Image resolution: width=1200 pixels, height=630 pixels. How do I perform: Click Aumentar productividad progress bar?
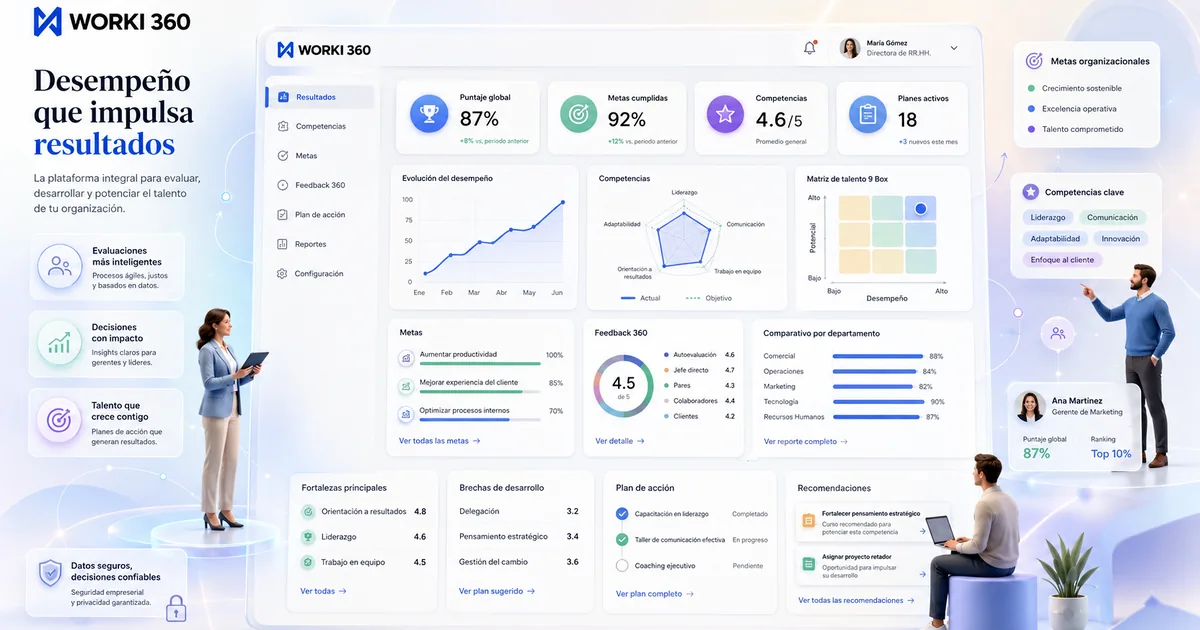point(480,364)
